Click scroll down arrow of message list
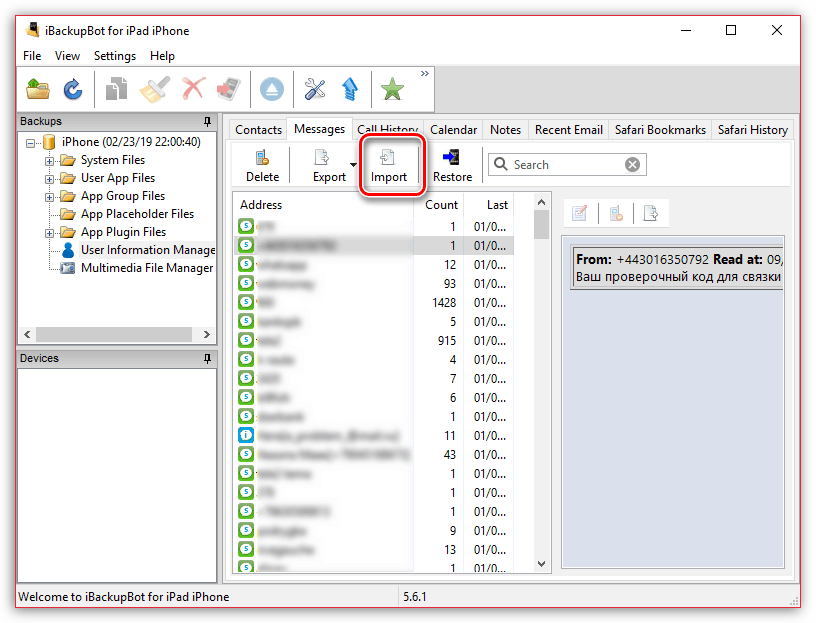This screenshot has height=623, width=816. pos(541,564)
